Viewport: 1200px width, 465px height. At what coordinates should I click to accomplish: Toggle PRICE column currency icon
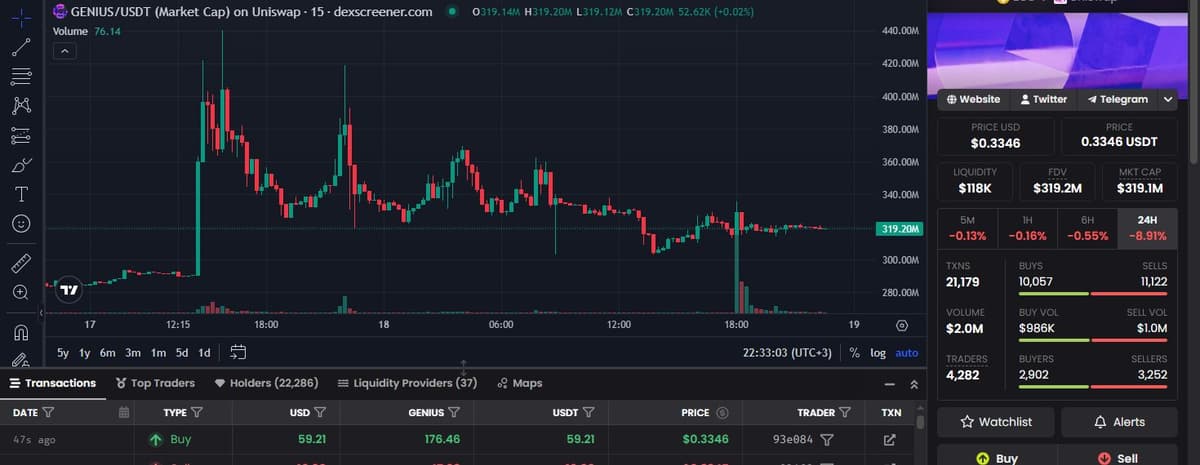[x=722, y=412]
